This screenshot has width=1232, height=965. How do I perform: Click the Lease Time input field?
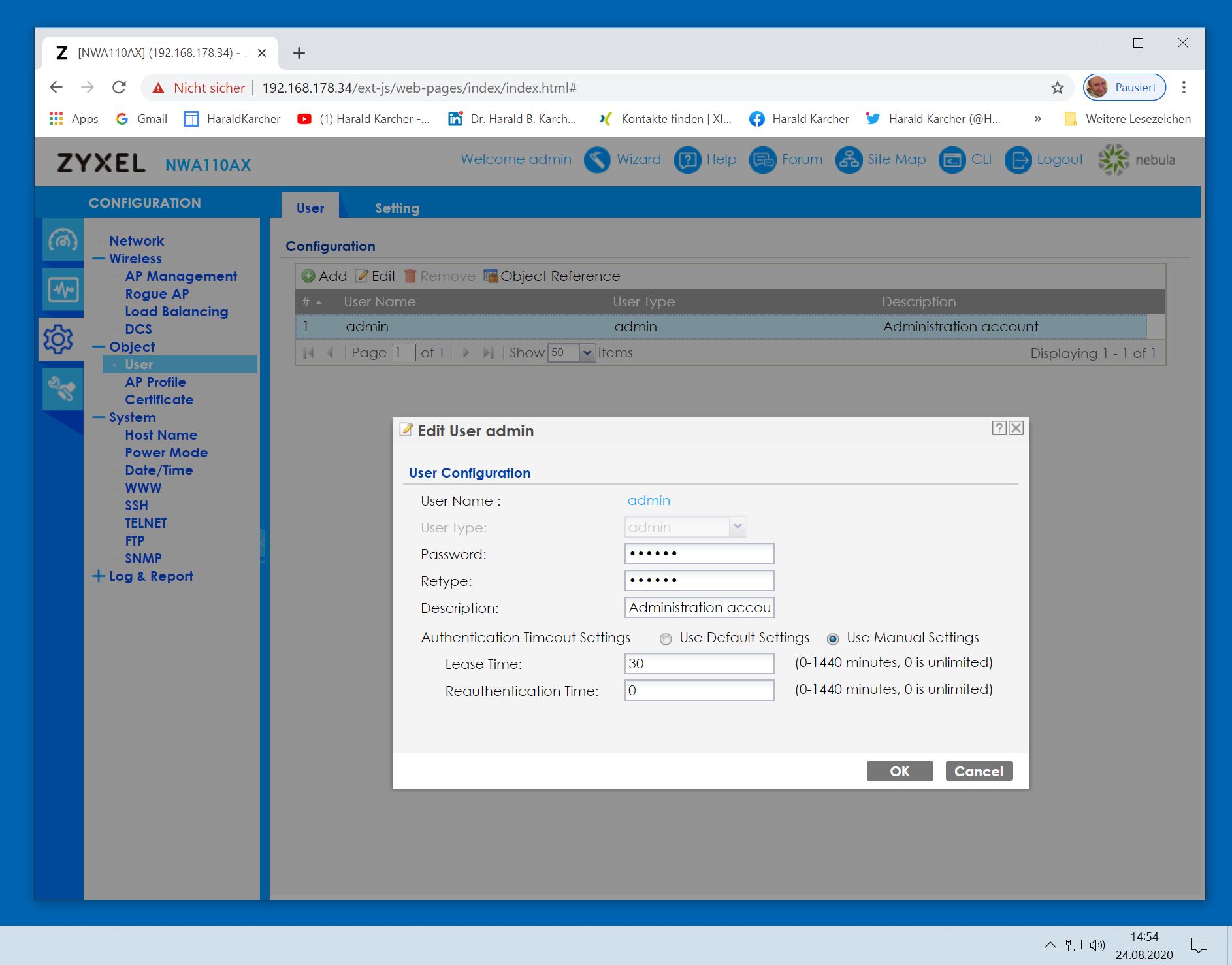pos(698,664)
